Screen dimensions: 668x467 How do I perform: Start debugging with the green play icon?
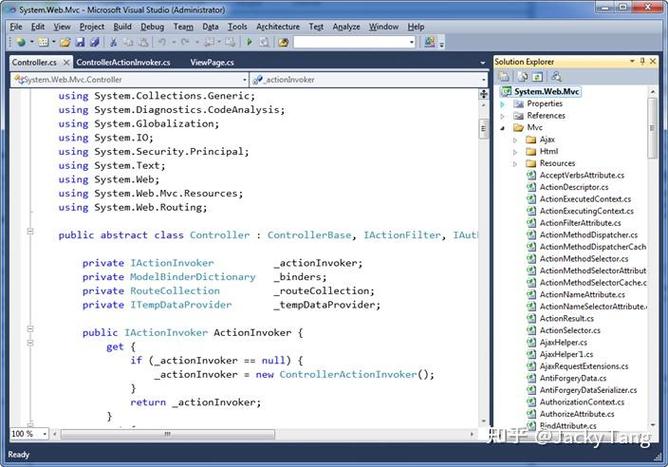click(250, 42)
